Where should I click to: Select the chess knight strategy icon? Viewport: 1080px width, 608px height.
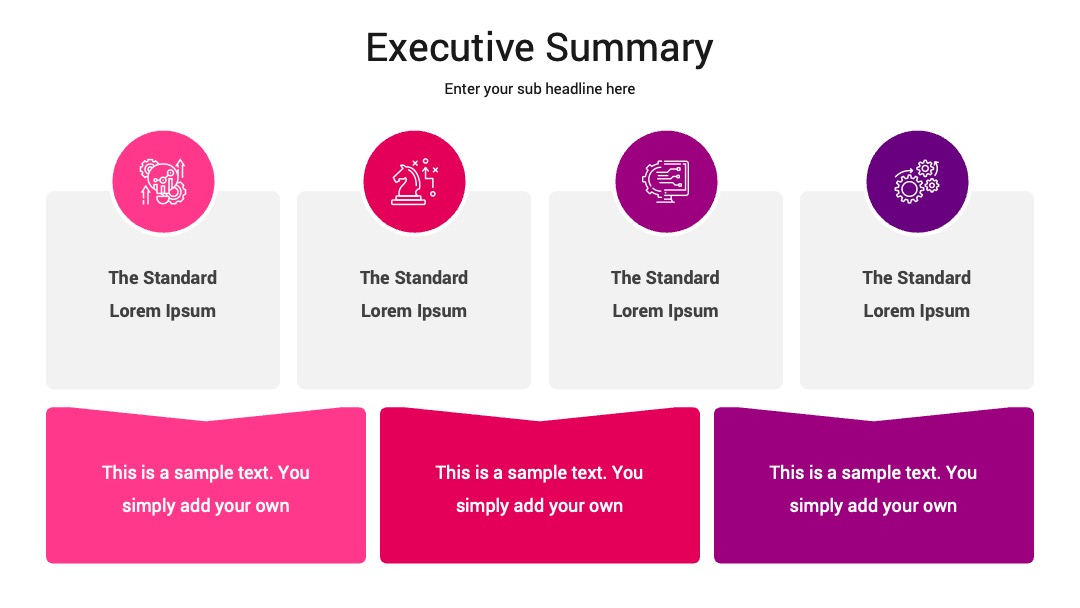415,182
